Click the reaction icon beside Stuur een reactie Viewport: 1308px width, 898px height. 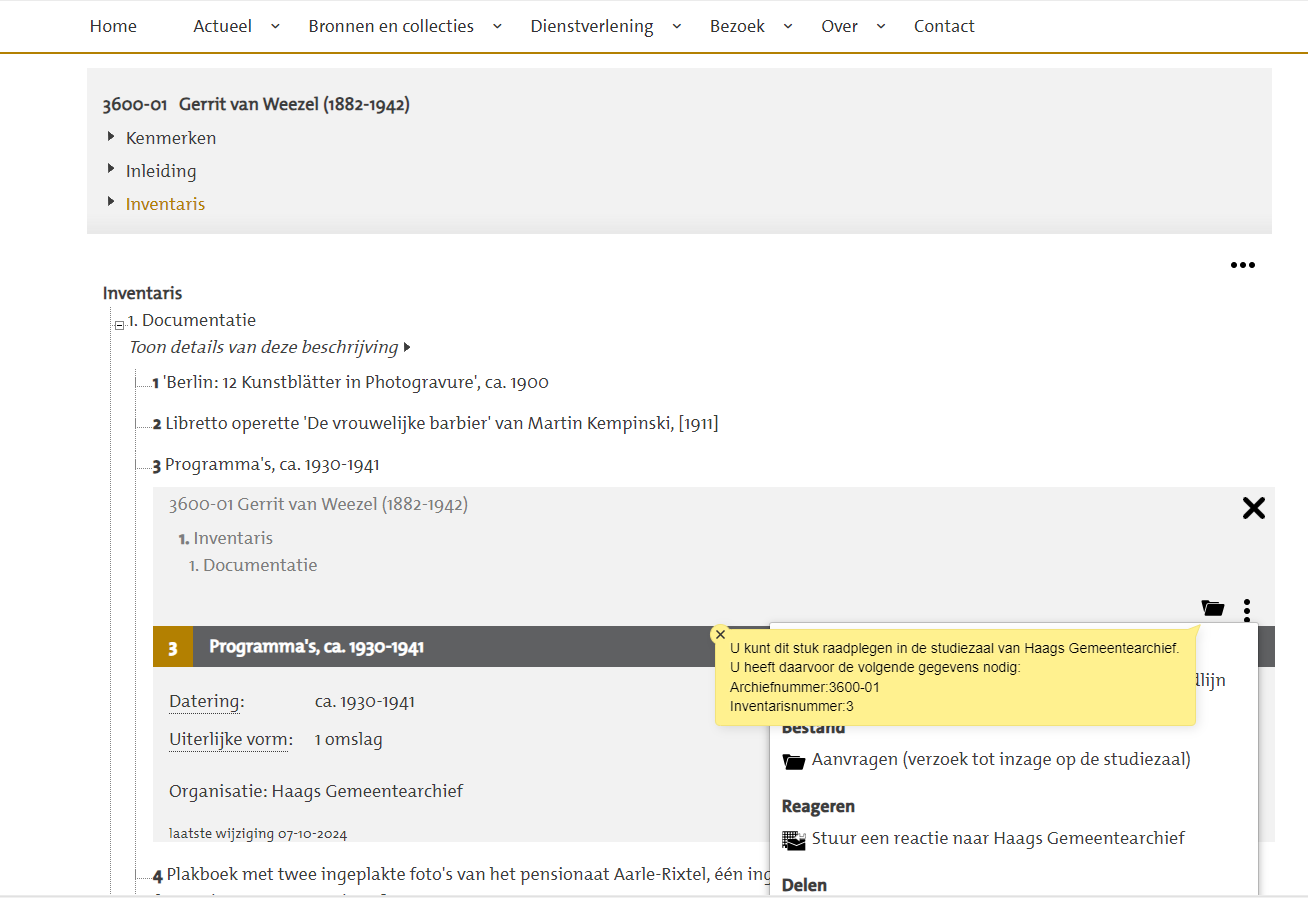(794, 840)
